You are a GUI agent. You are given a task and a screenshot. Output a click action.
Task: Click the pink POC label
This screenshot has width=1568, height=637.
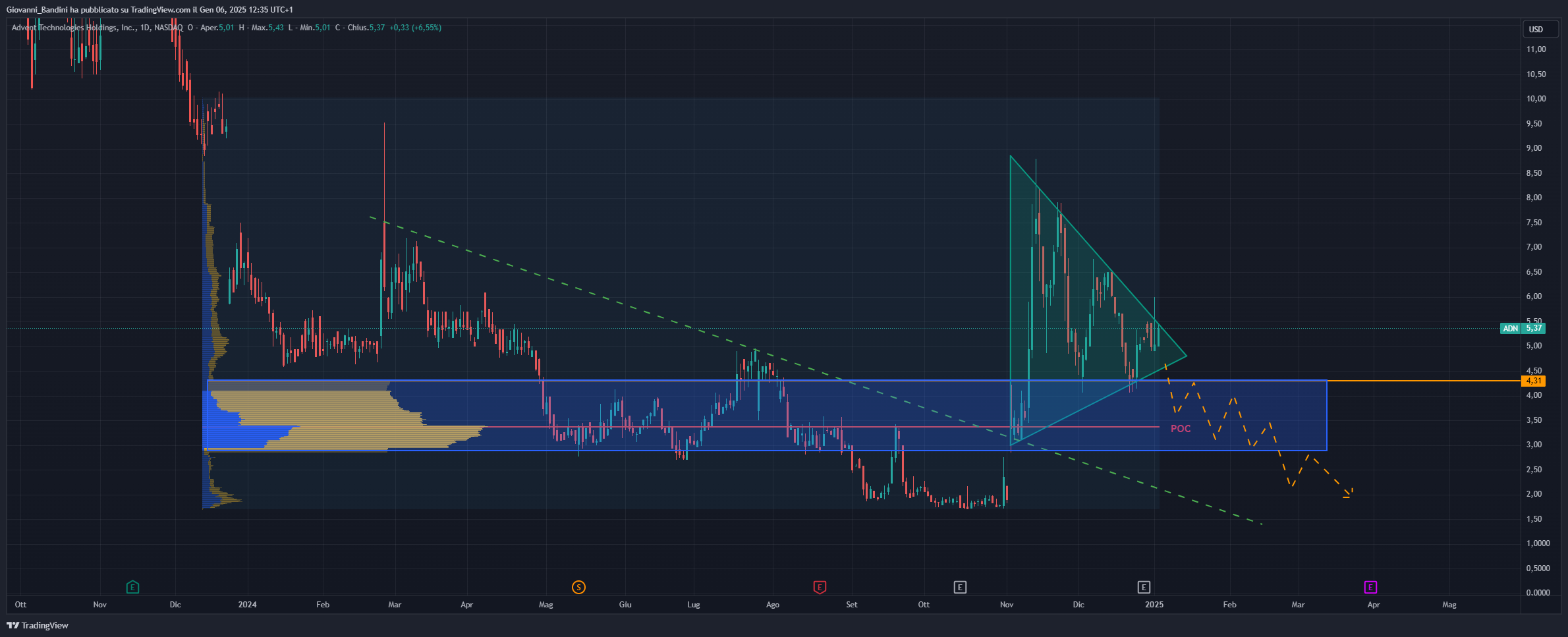1181,429
